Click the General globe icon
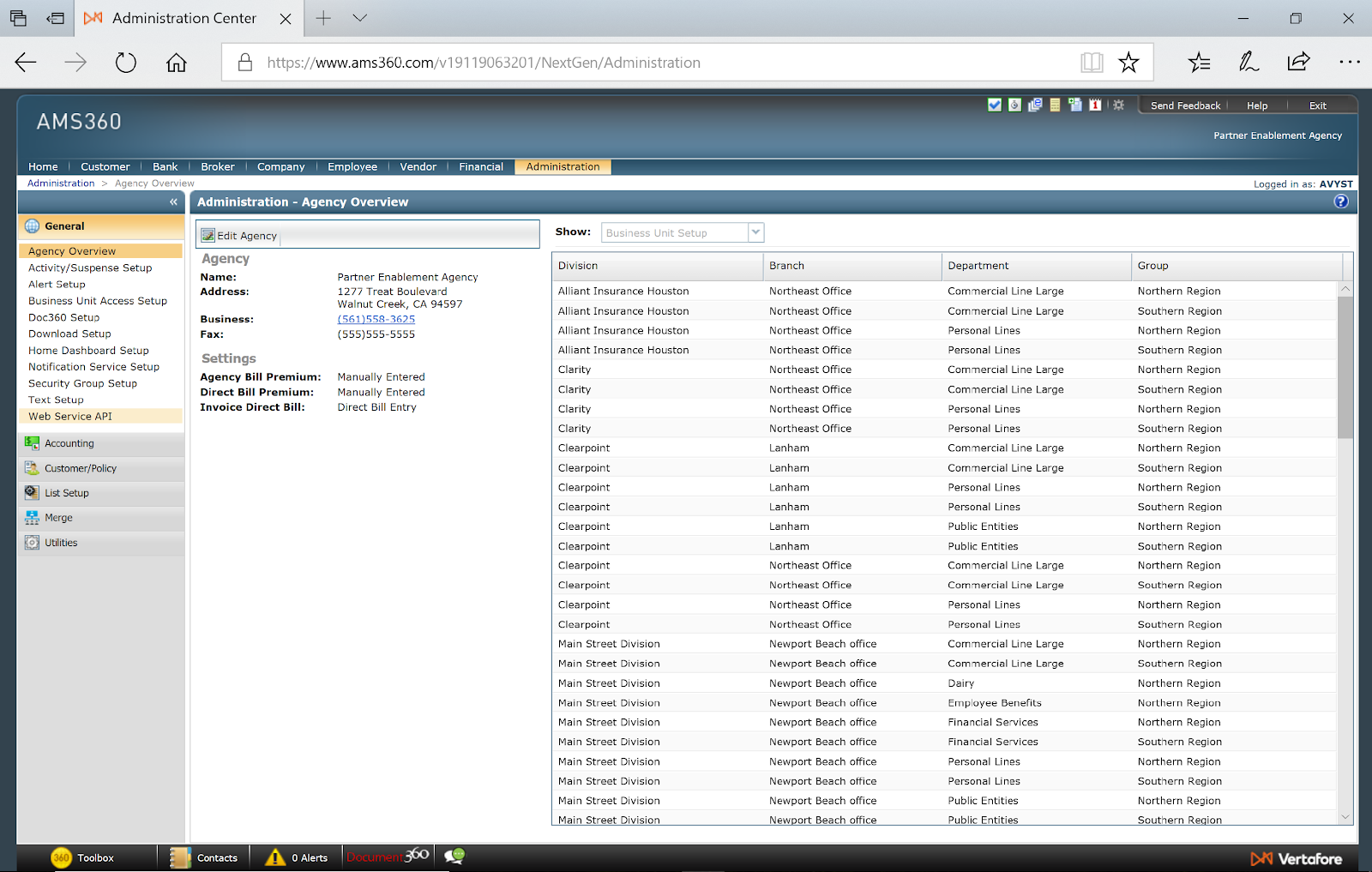This screenshot has width=1372, height=872. tap(32, 226)
